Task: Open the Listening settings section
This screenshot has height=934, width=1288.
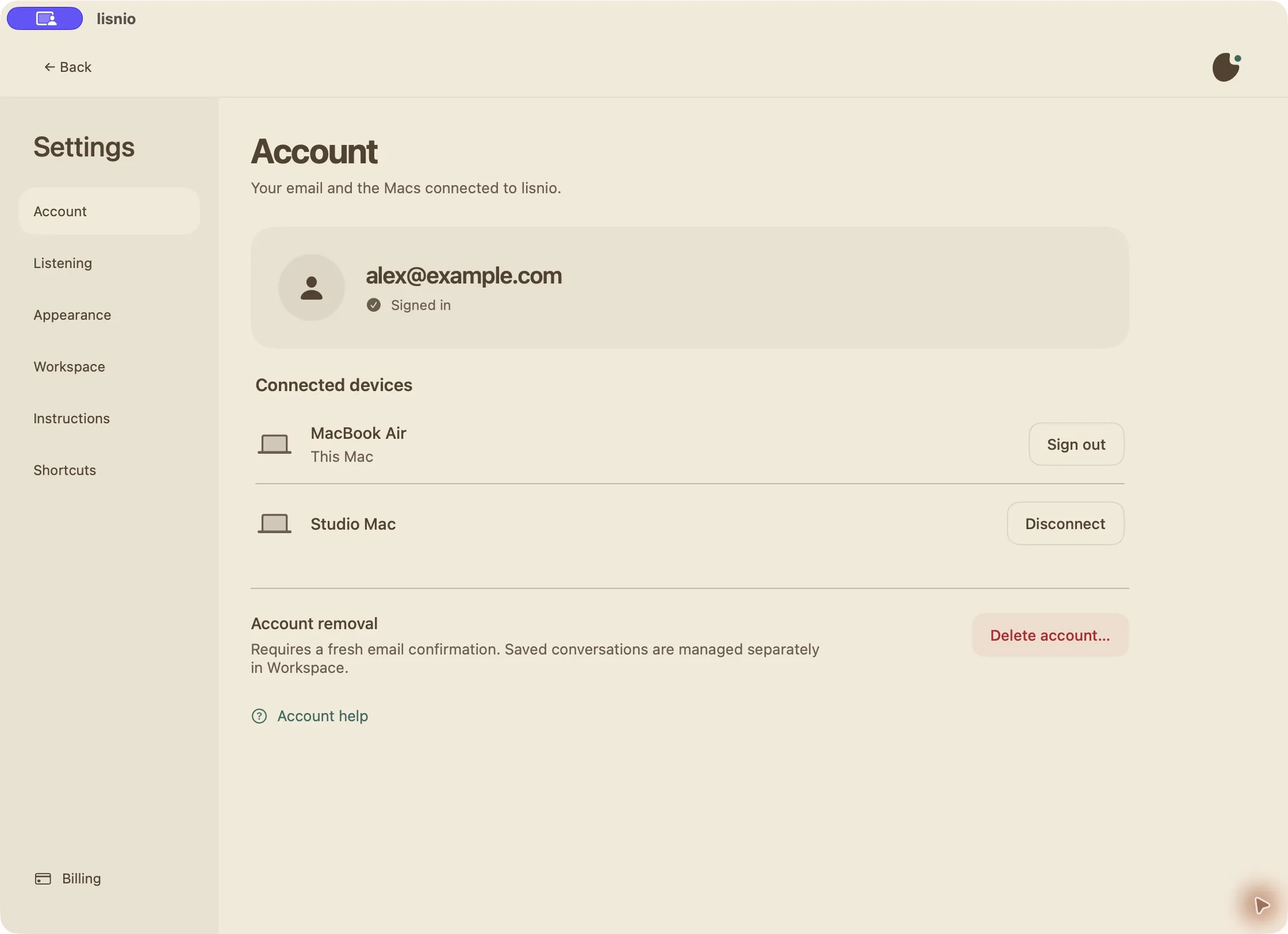Action: coord(109,263)
